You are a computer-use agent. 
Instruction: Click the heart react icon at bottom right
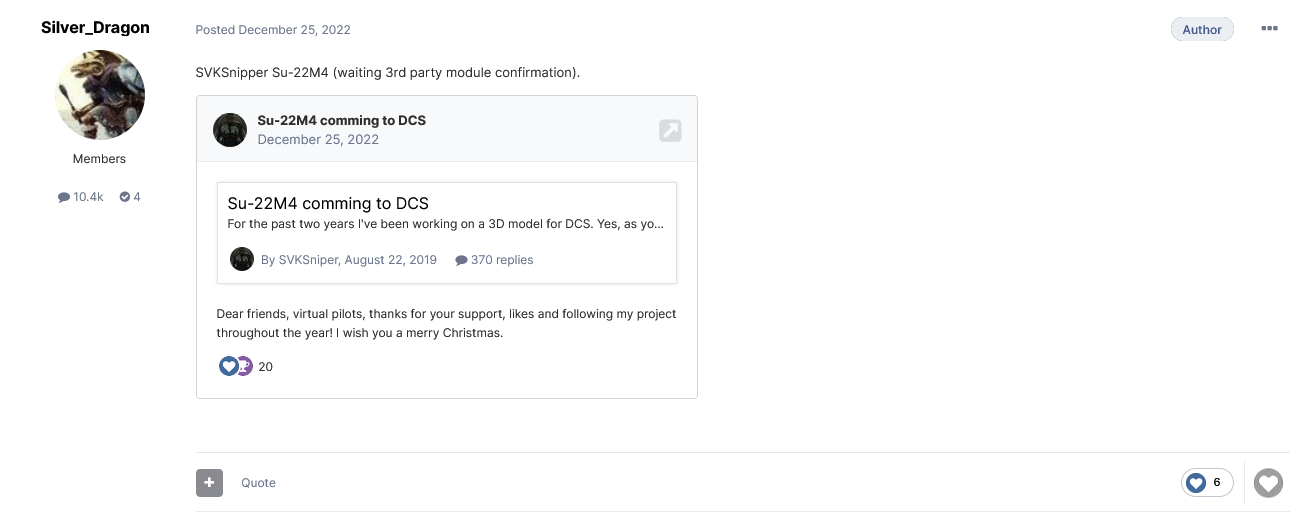coord(1268,483)
